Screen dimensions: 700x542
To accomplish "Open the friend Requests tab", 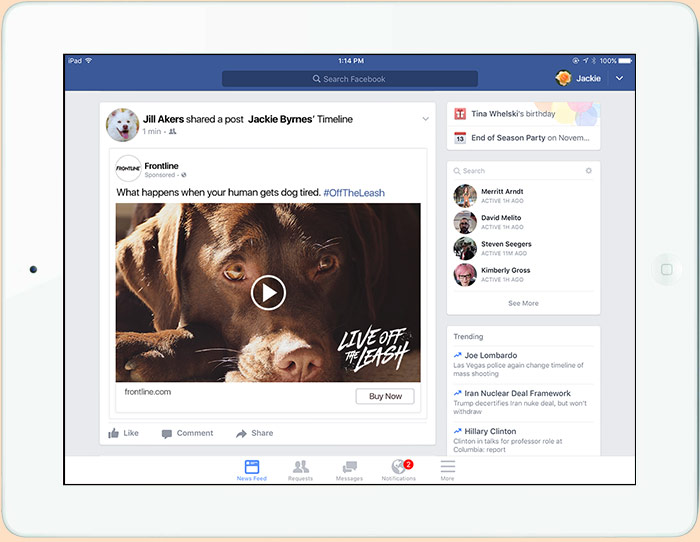I will point(300,467).
